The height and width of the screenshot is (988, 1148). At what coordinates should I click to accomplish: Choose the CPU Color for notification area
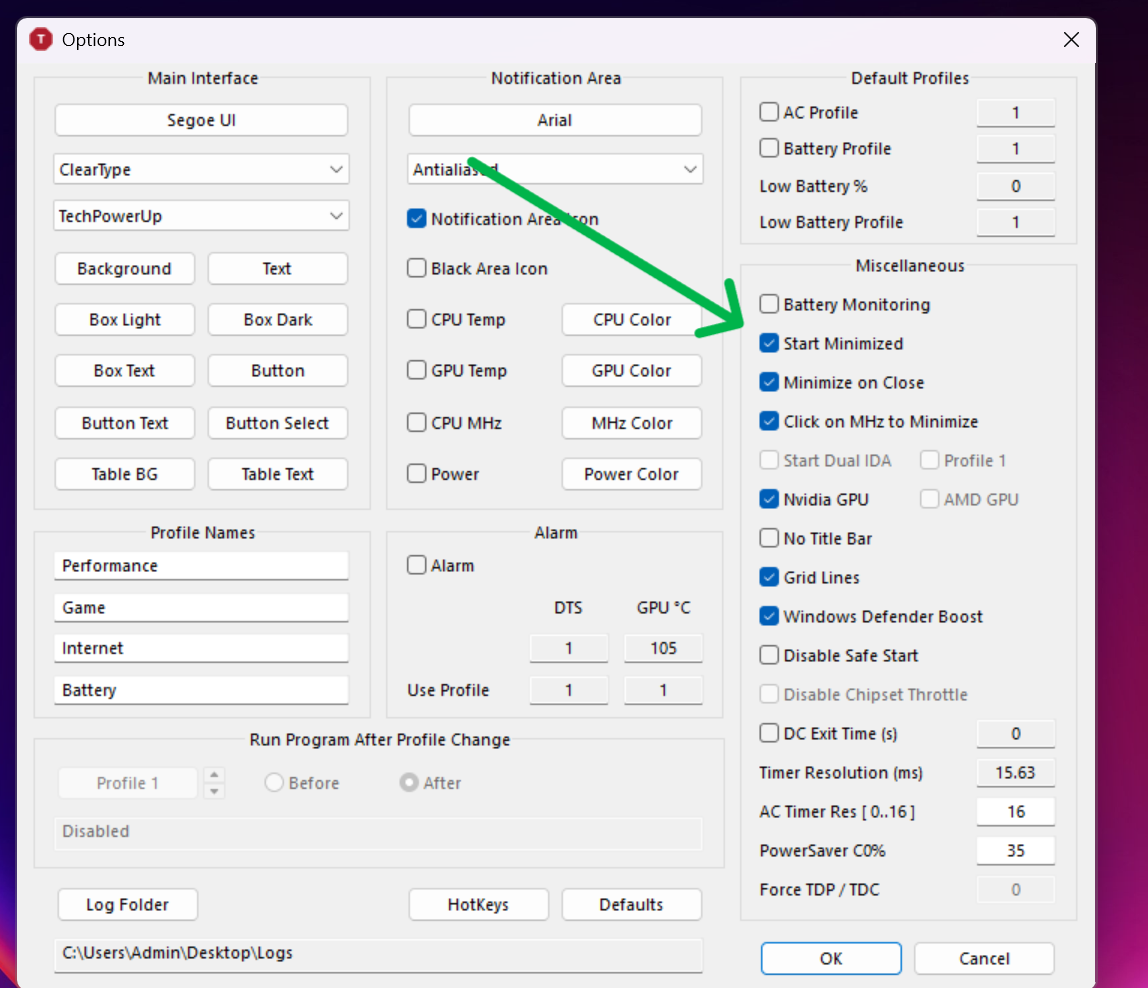[632, 319]
